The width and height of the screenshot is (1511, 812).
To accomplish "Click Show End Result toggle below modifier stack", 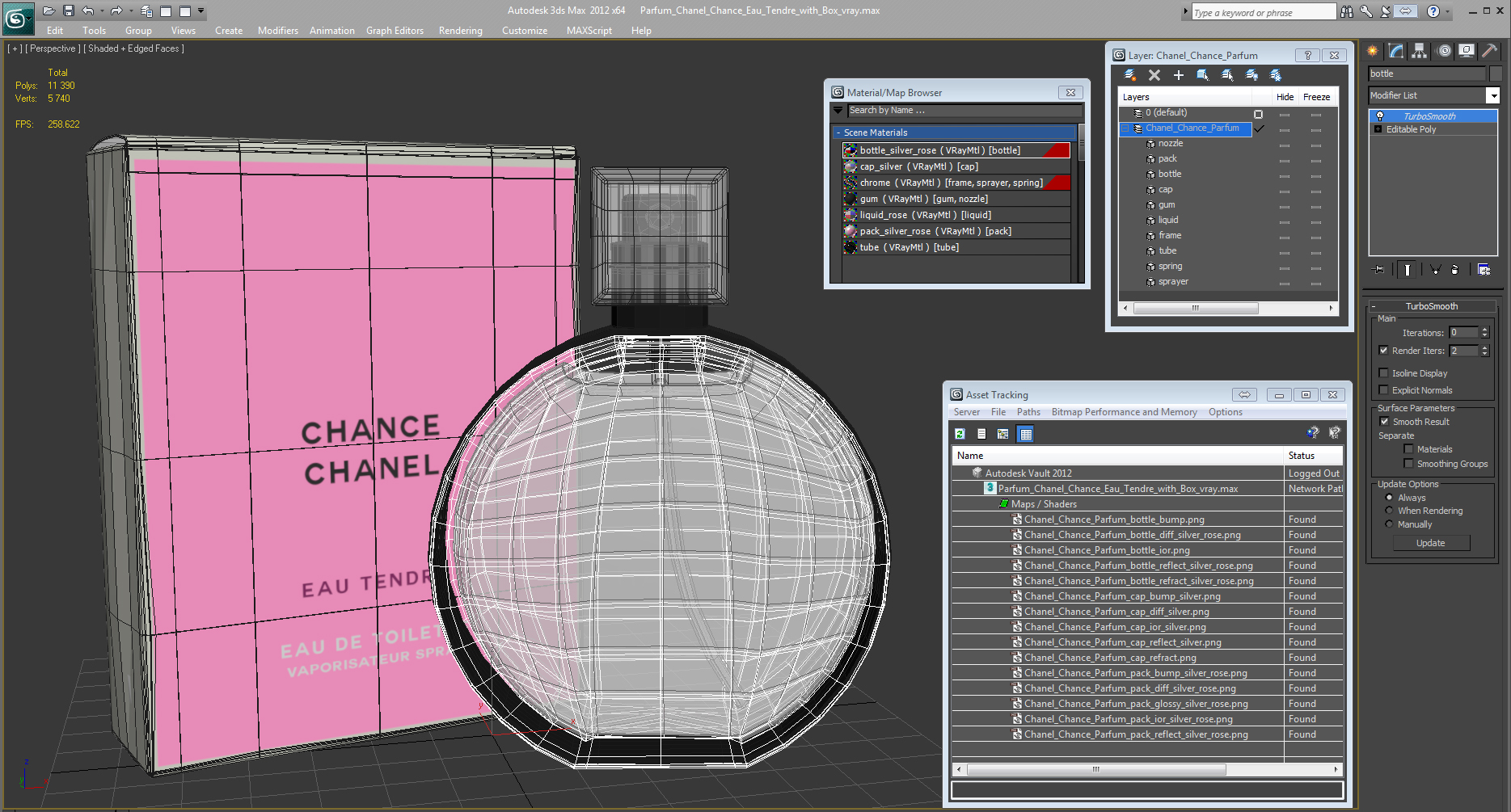I will coord(1408,270).
